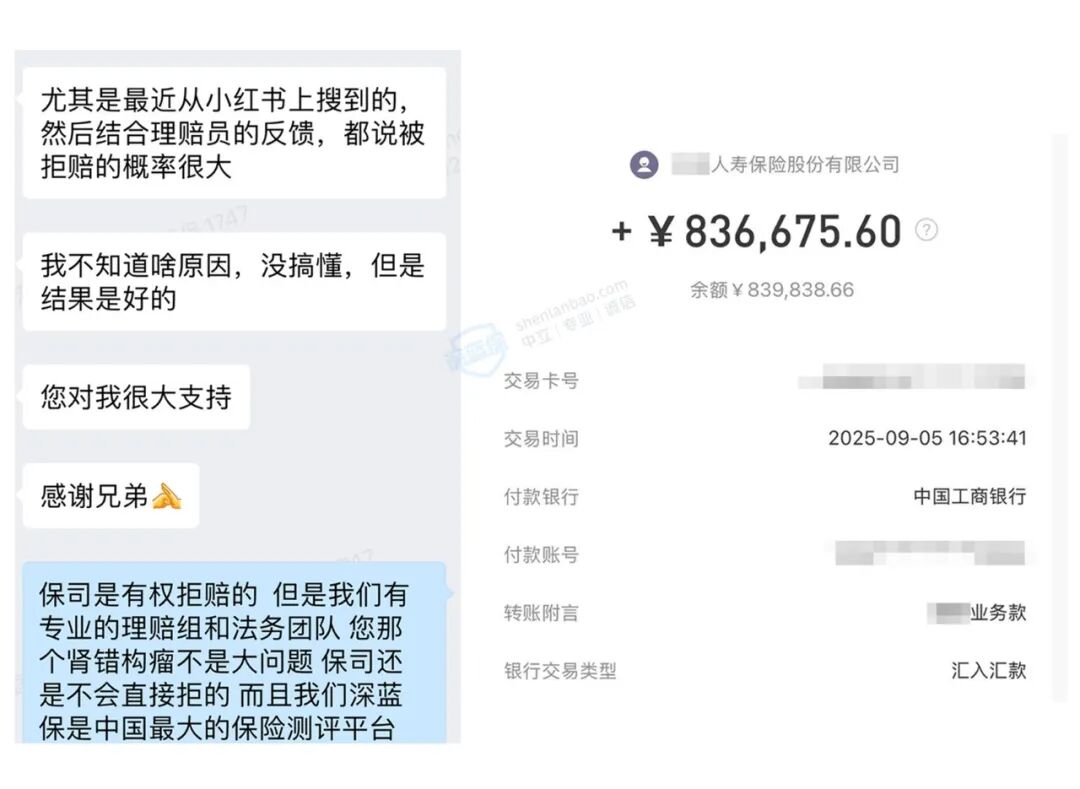
Task: Tap the paying bank value 中国工商银行
Action: [x=969, y=496]
